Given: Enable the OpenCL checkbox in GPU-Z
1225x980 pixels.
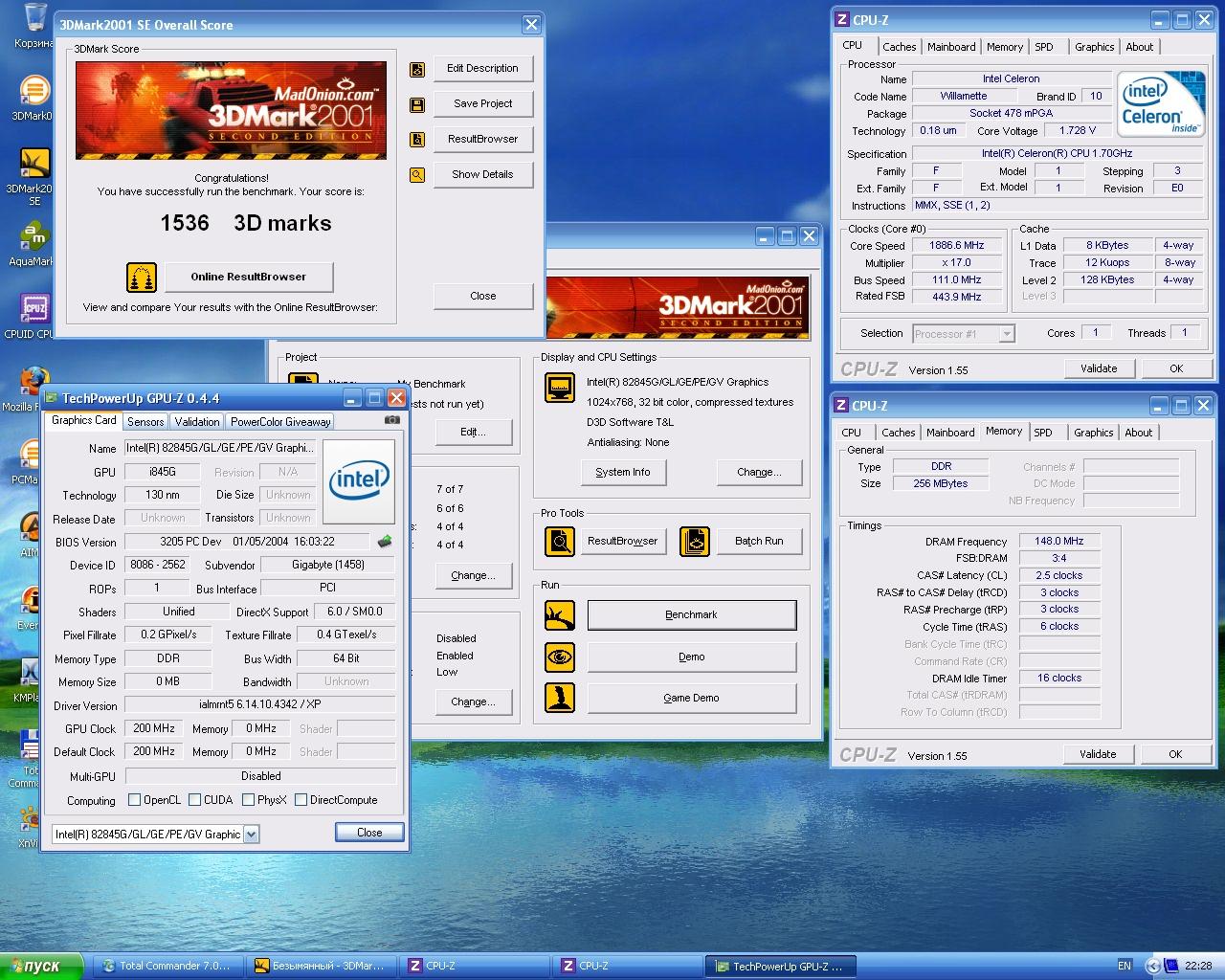Looking at the screenshot, I should click(x=135, y=800).
